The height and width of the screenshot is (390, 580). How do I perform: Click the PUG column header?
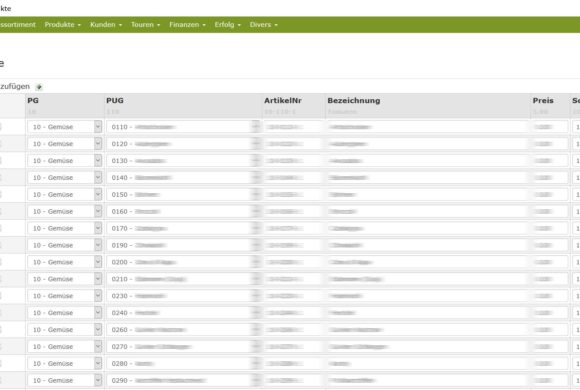pos(115,101)
